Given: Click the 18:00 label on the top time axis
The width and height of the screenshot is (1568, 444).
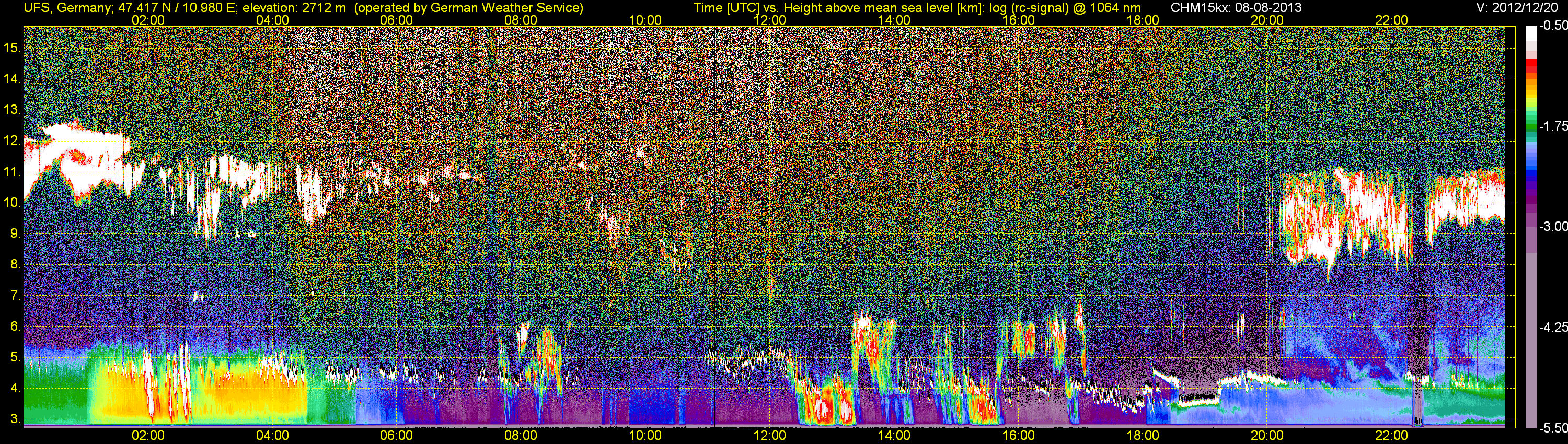Looking at the screenshot, I should [x=1143, y=20].
